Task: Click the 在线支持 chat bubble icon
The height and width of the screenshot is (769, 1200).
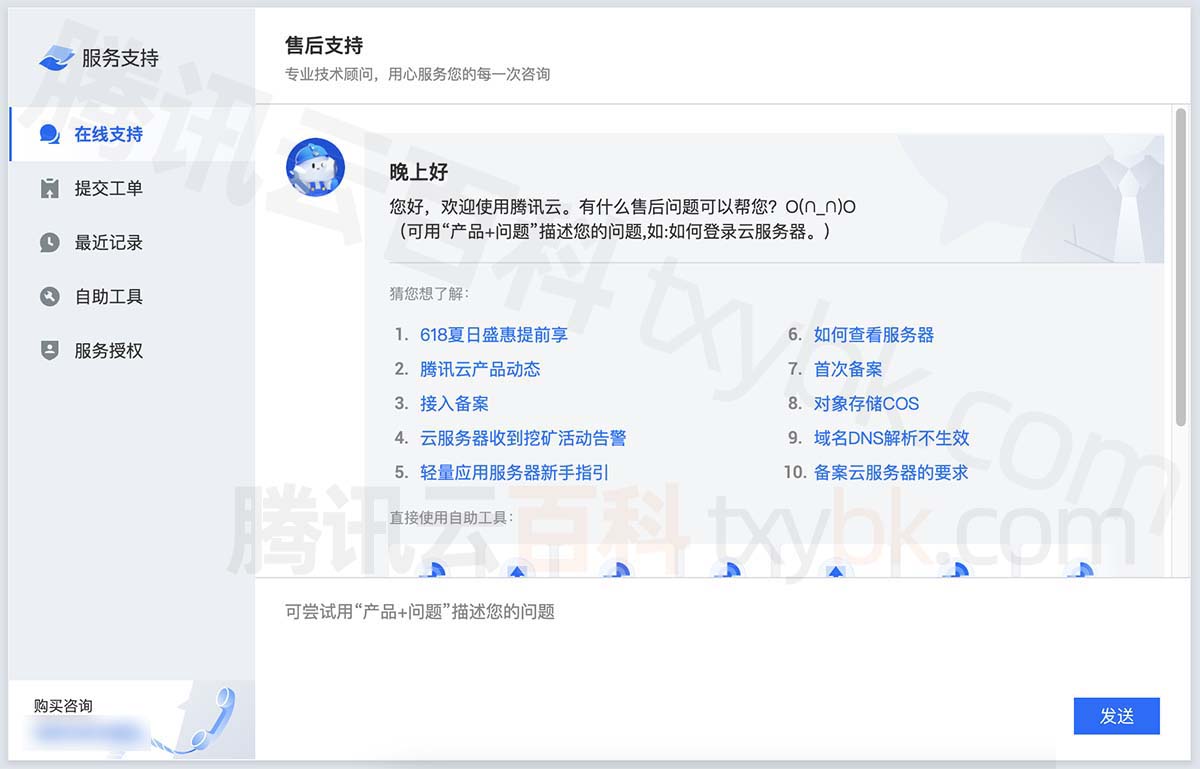Action: click(x=50, y=134)
